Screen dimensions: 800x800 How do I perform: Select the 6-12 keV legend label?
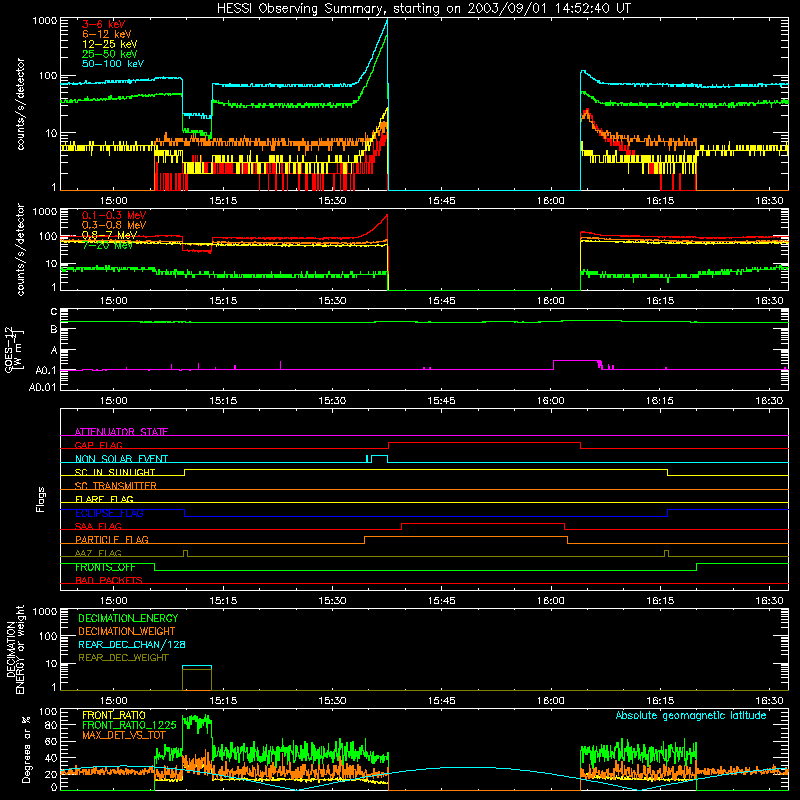point(106,34)
